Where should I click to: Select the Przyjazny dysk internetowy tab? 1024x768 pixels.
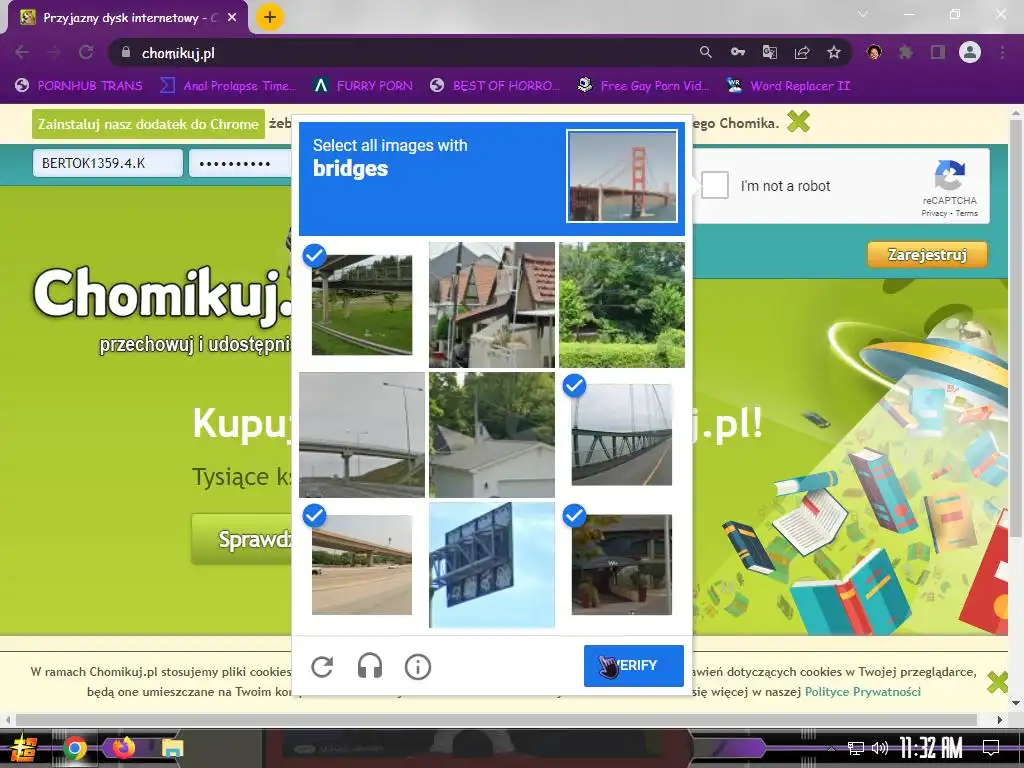click(x=128, y=18)
